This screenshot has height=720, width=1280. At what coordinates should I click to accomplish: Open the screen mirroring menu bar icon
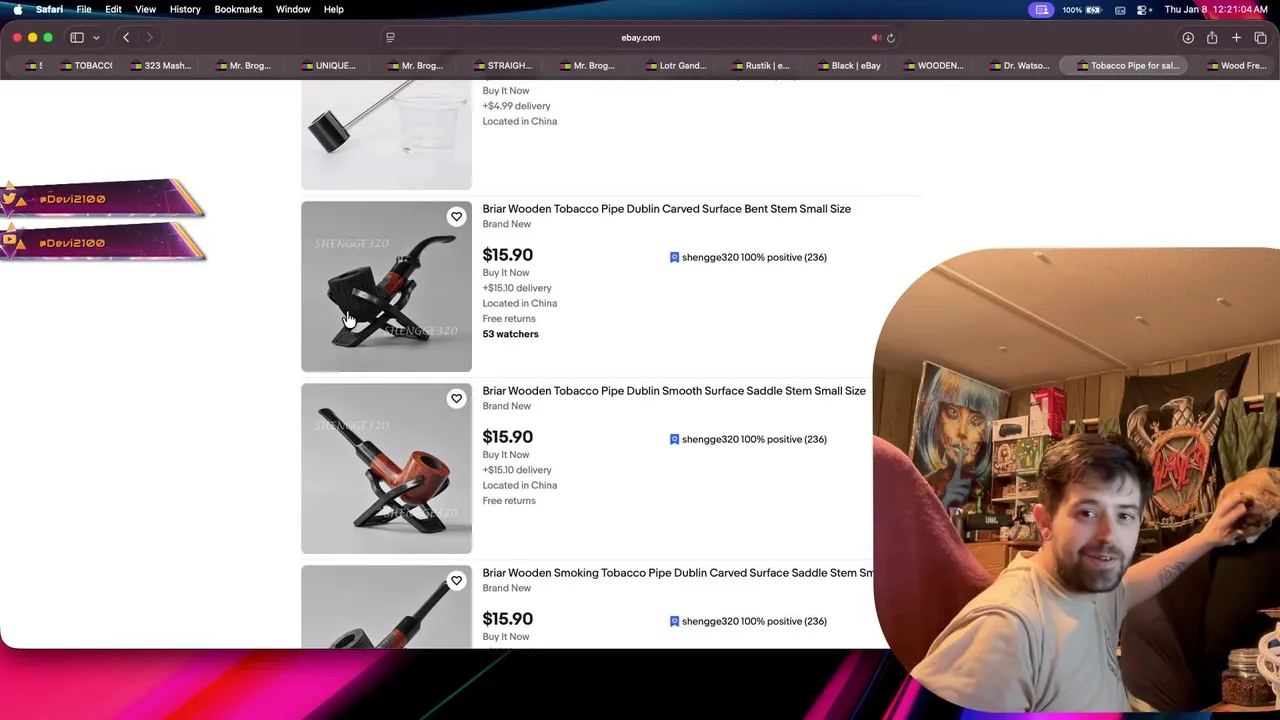coord(1042,9)
